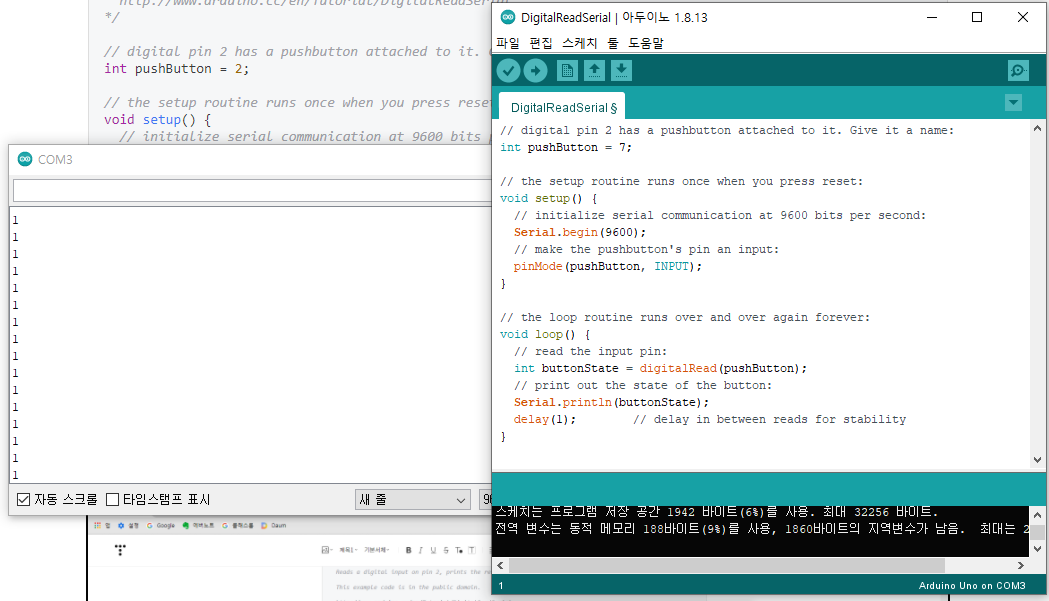
Task: Open the 제목1 heading dropdown in browser editor
Action: [349, 550]
